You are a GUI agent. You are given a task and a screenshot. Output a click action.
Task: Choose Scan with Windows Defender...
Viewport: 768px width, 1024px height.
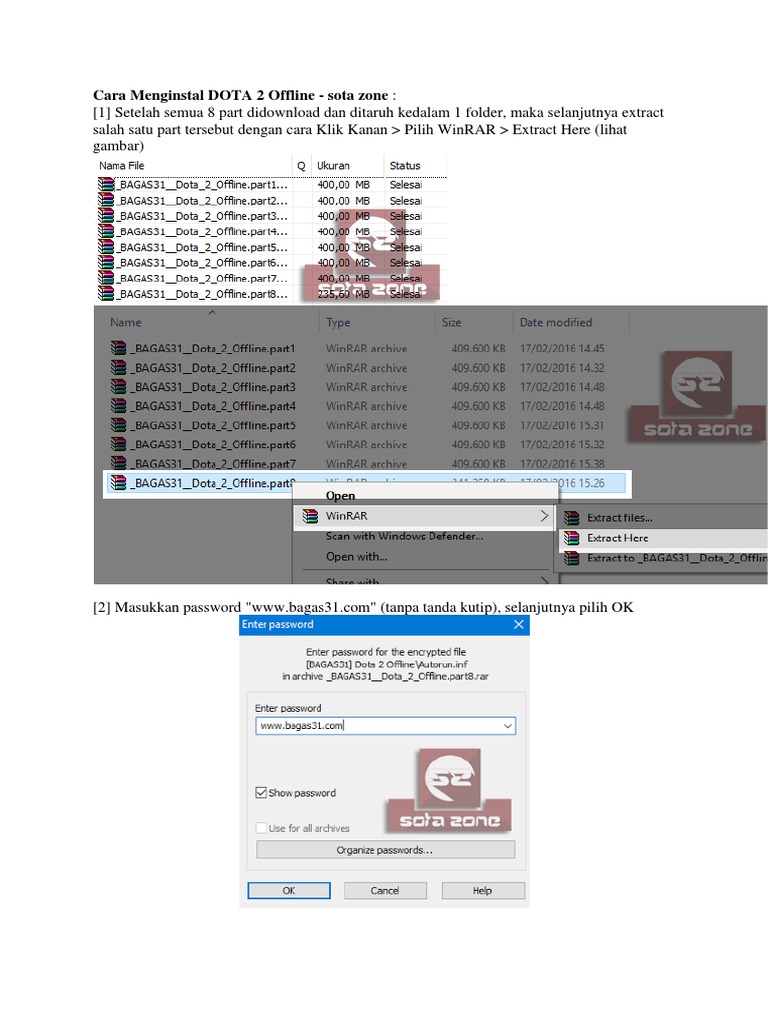coord(404,536)
